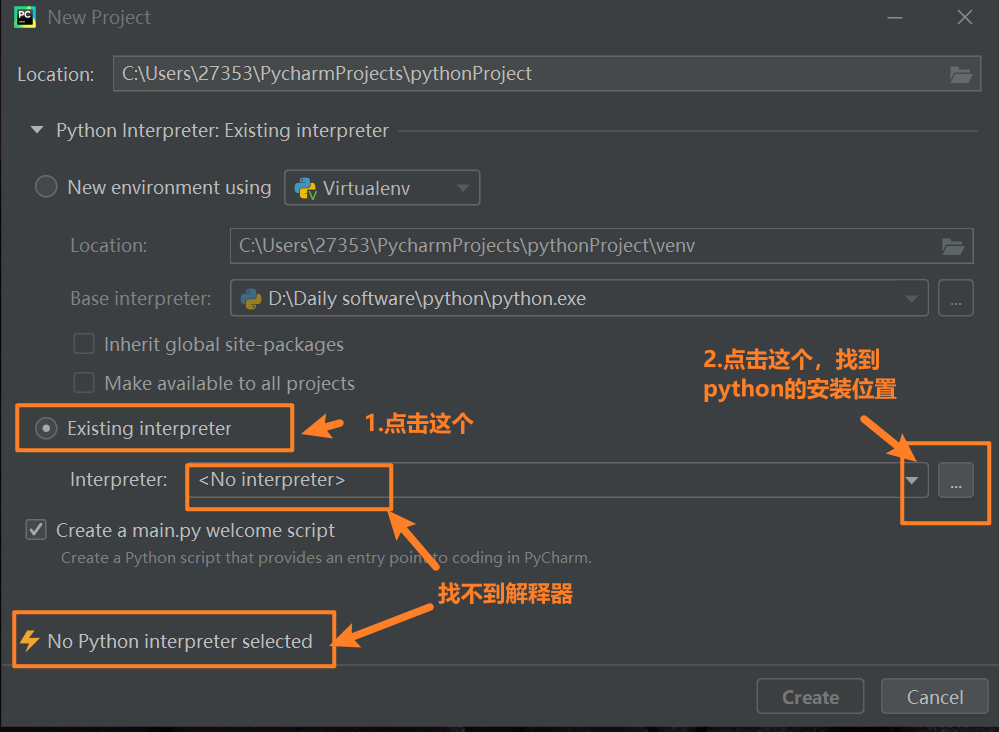Open folder browser for project Location

click(960, 75)
